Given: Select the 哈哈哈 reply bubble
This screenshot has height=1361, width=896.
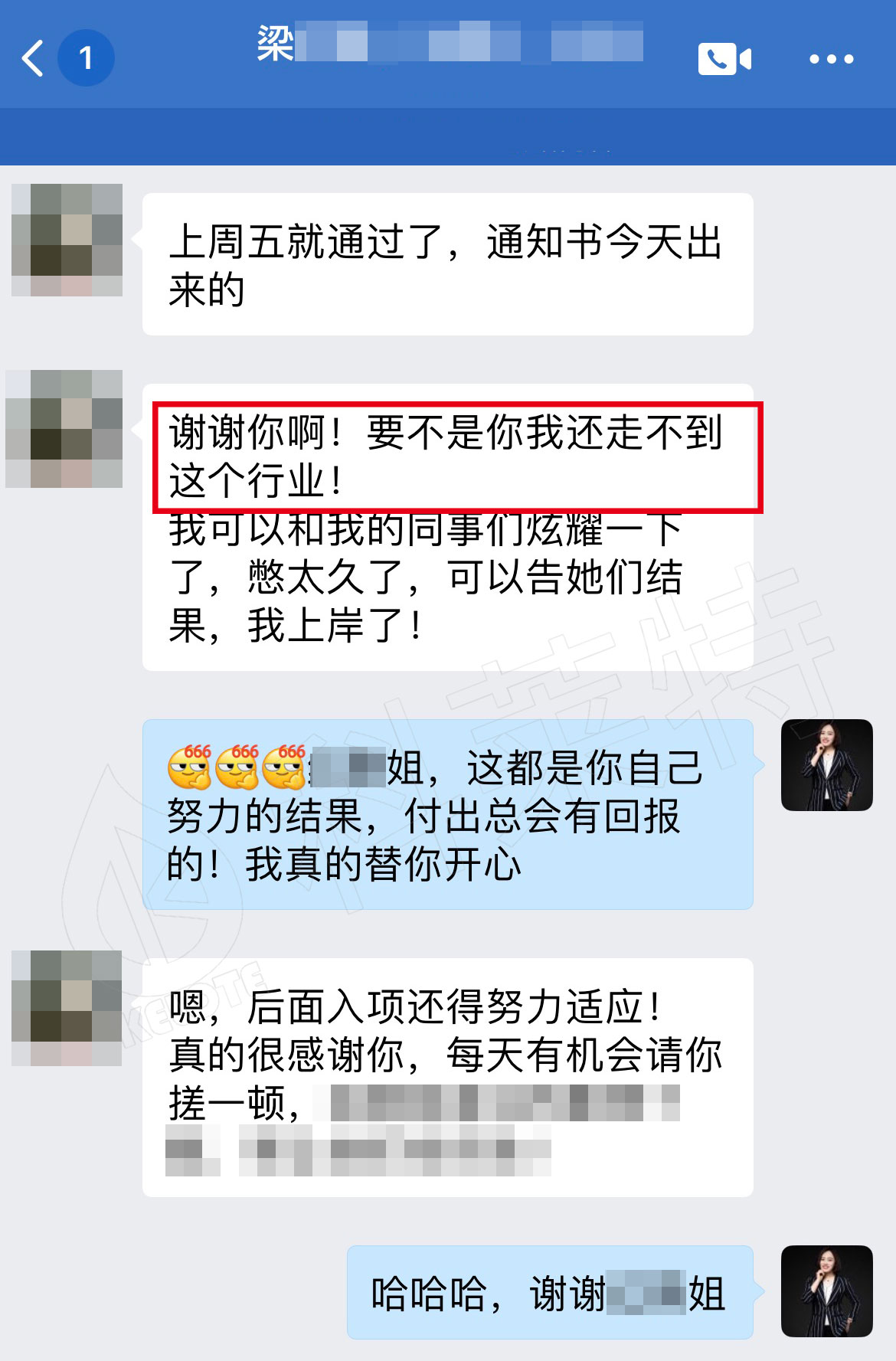Looking at the screenshot, I should pyautogui.click(x=550, y=1292).
